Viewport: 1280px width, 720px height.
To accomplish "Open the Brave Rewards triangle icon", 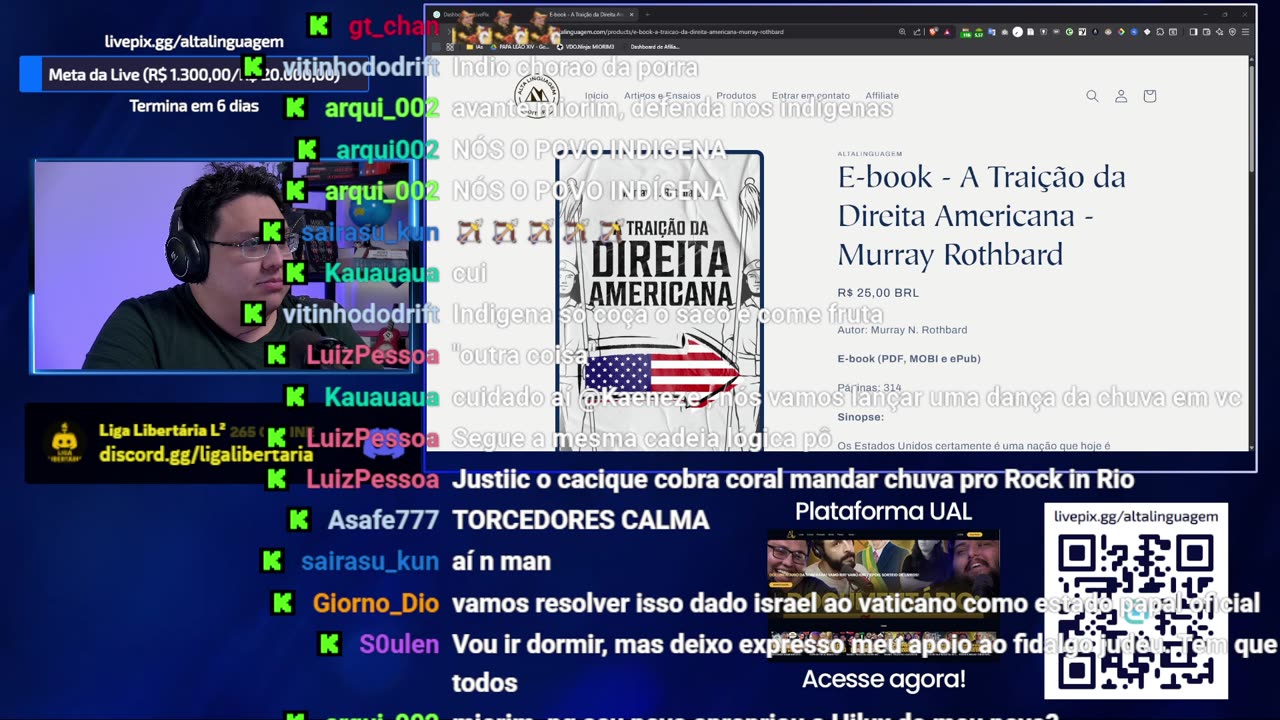I will (x=947, y=32).
